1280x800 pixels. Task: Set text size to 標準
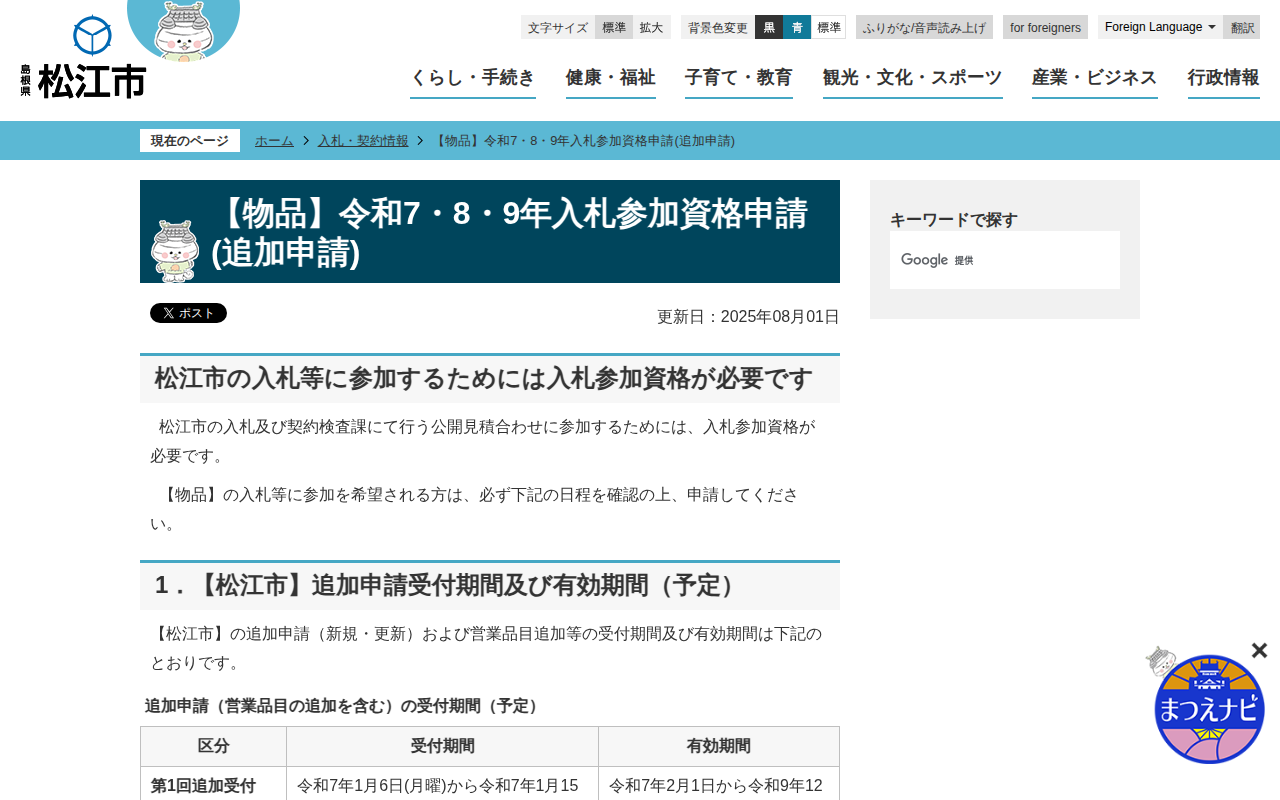tap(614, 27)
